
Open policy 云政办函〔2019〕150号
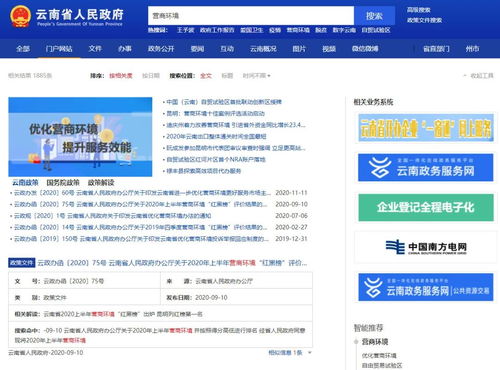pos(141,239)
